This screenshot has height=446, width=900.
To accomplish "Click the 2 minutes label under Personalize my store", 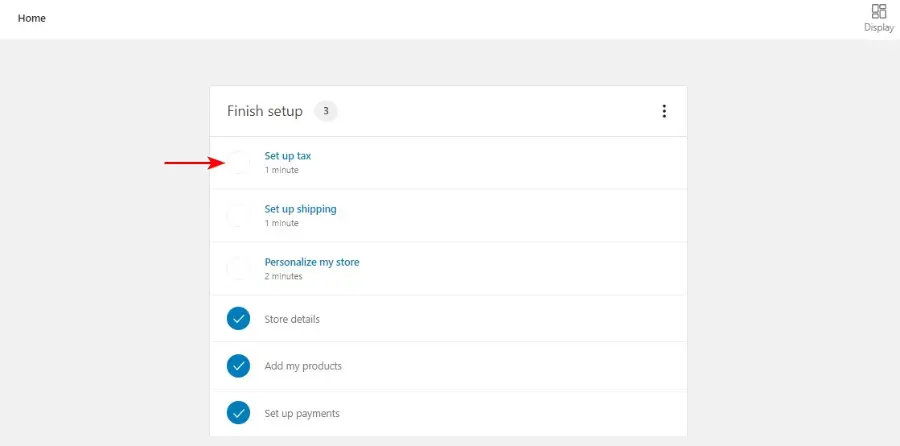I will pos(283,276).
